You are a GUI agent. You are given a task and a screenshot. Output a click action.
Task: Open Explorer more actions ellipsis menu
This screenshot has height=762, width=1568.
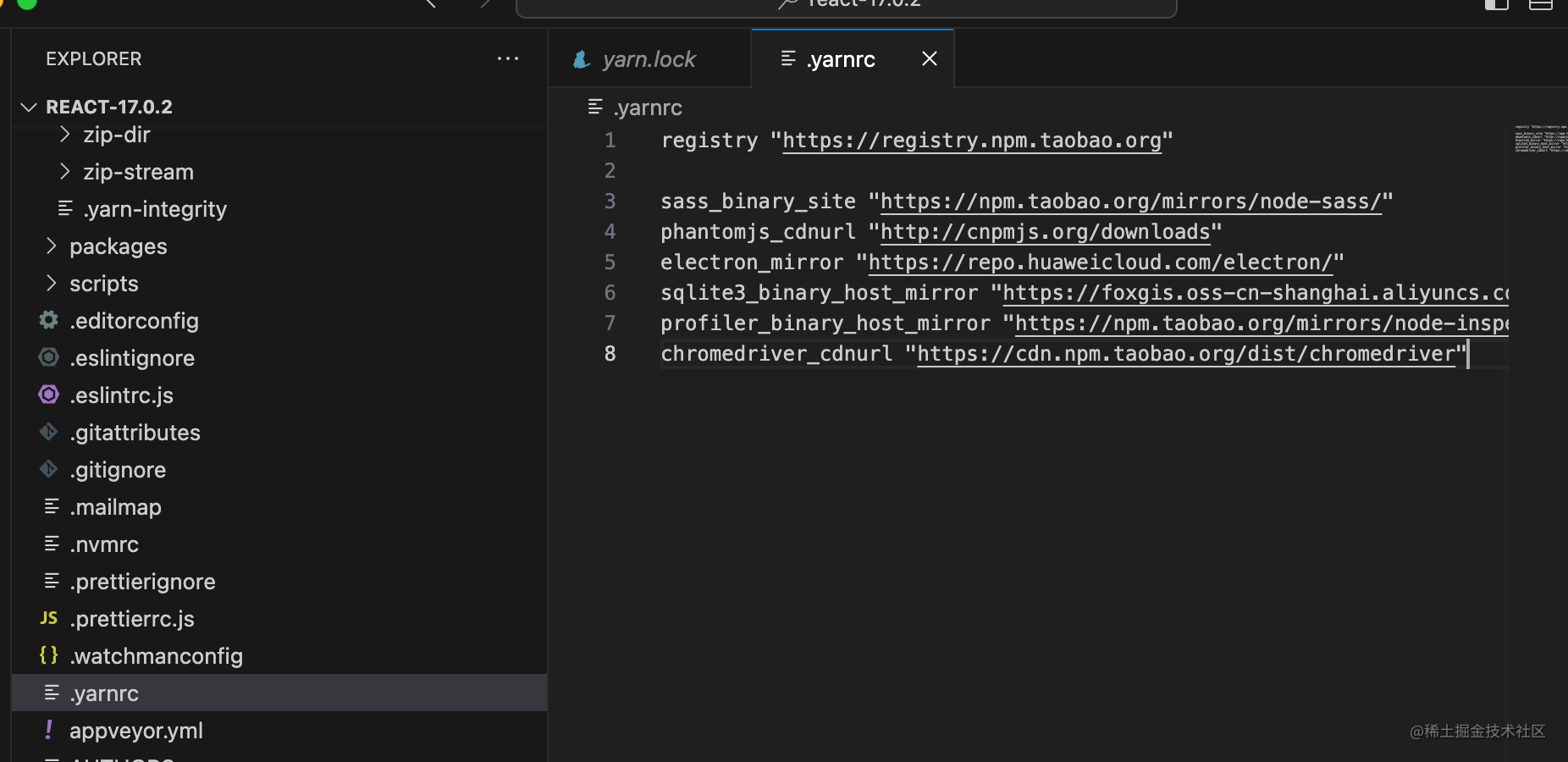point(508,58)
